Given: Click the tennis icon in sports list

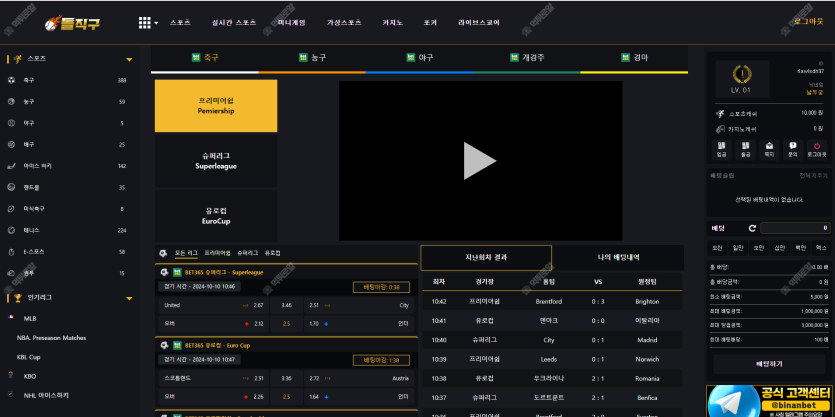Looking at the screenshot, I should coord(11,230).
